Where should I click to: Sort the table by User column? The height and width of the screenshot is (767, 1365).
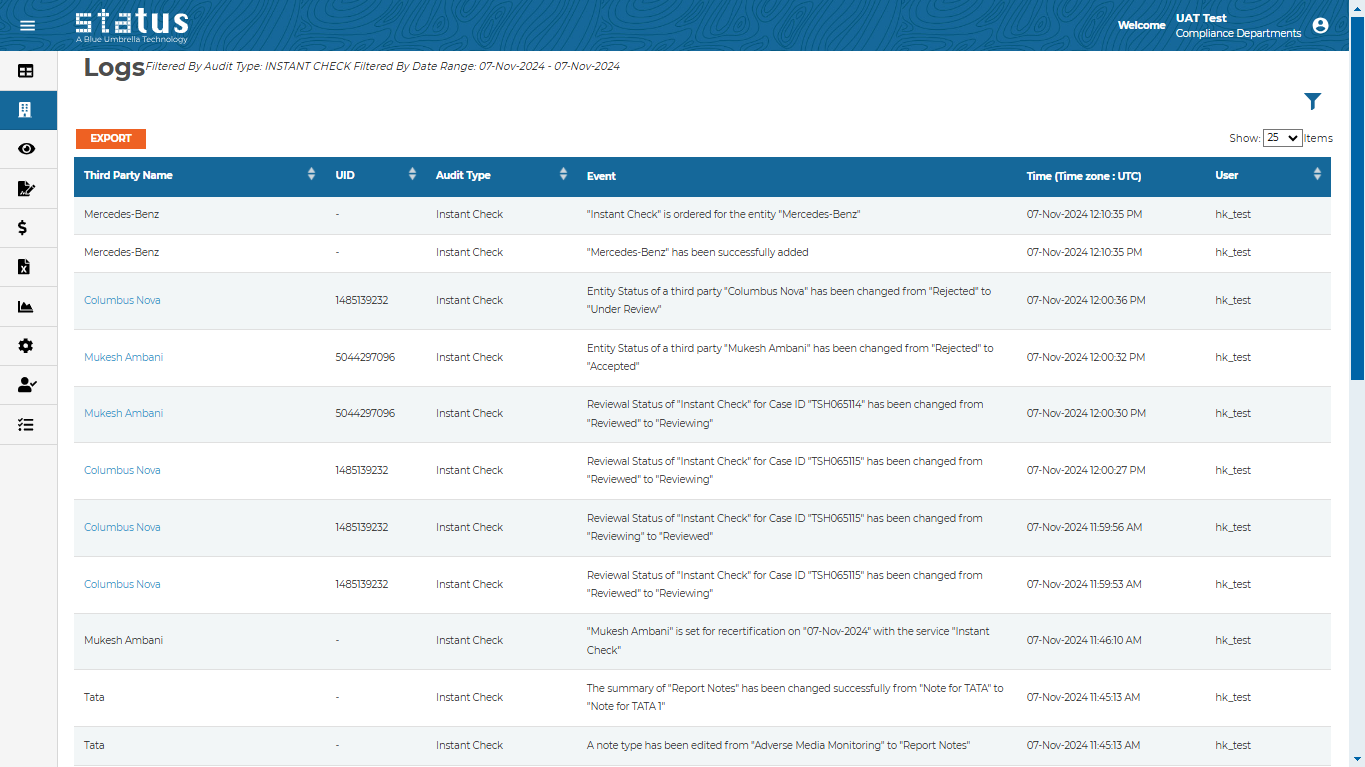[1316, 175]
